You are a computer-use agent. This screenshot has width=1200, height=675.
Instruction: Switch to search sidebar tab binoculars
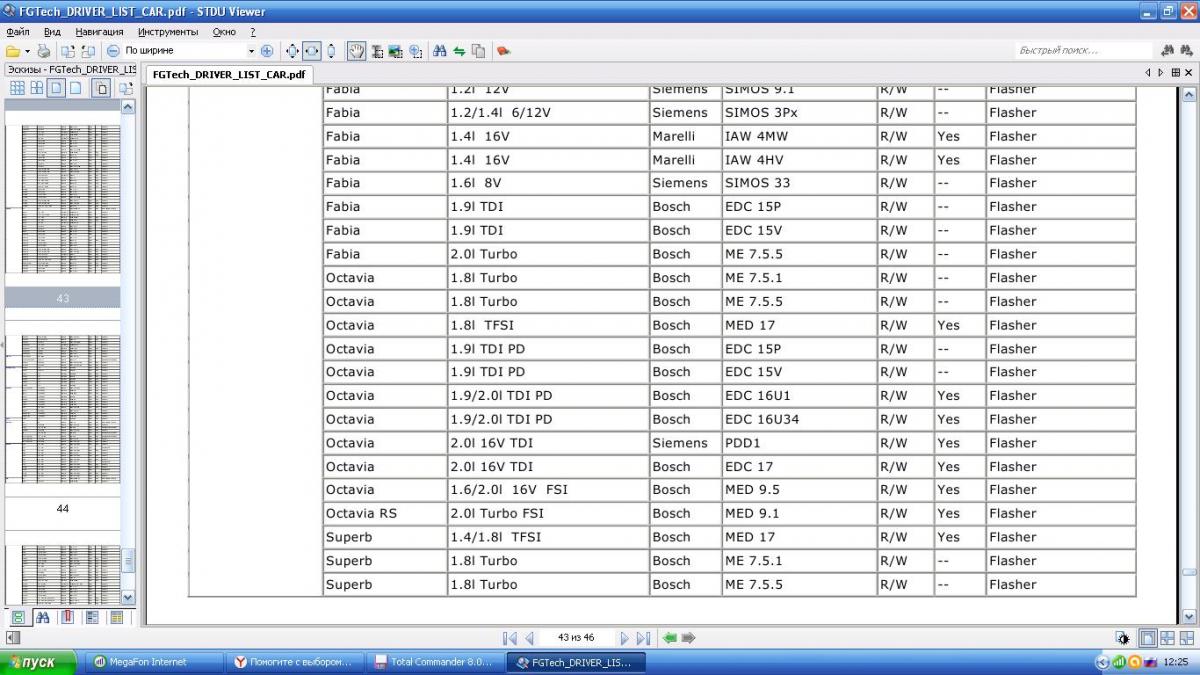(x=43, y=618)
